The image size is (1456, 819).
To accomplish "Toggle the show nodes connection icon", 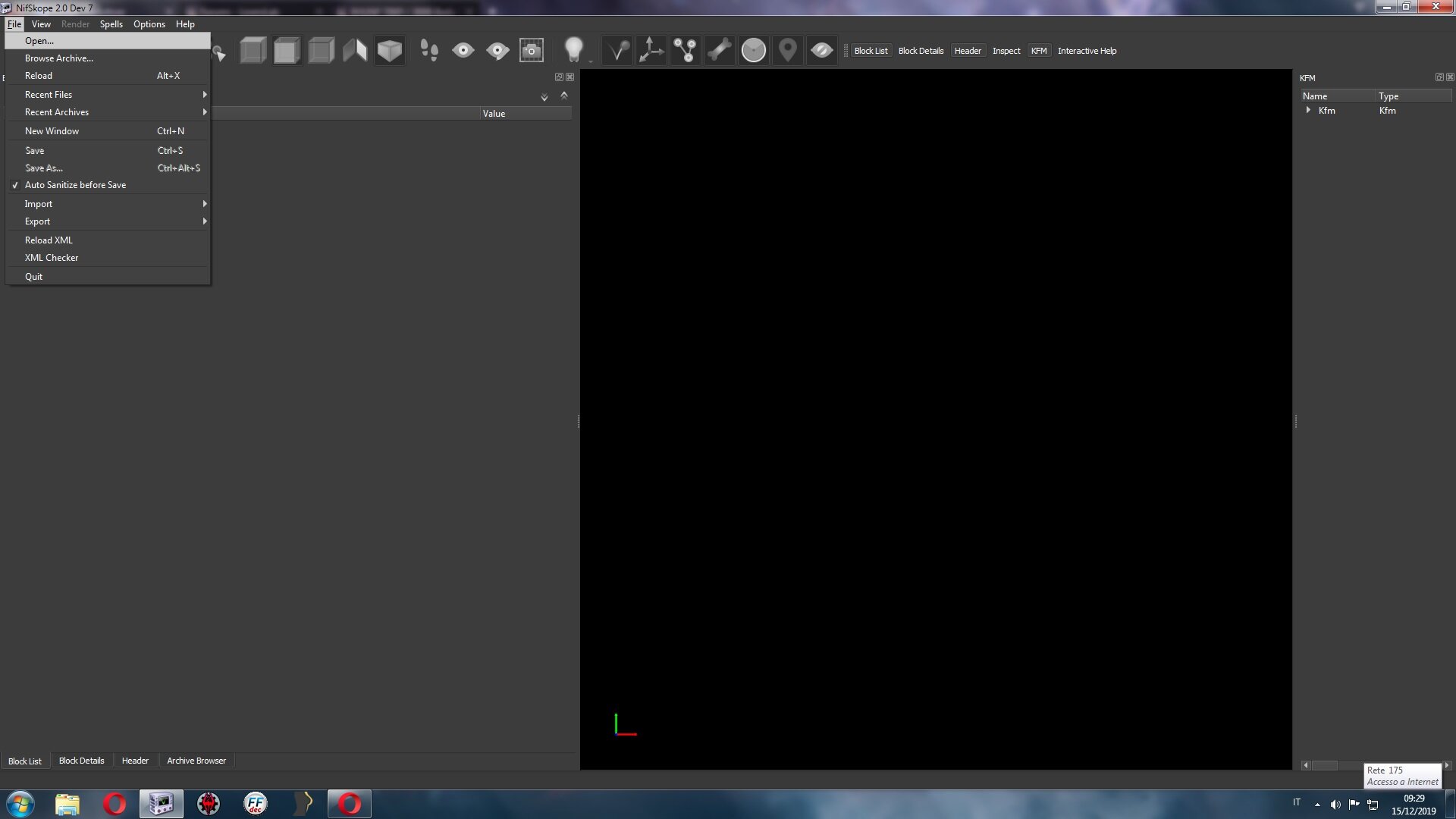I will (x=686, y=51).
